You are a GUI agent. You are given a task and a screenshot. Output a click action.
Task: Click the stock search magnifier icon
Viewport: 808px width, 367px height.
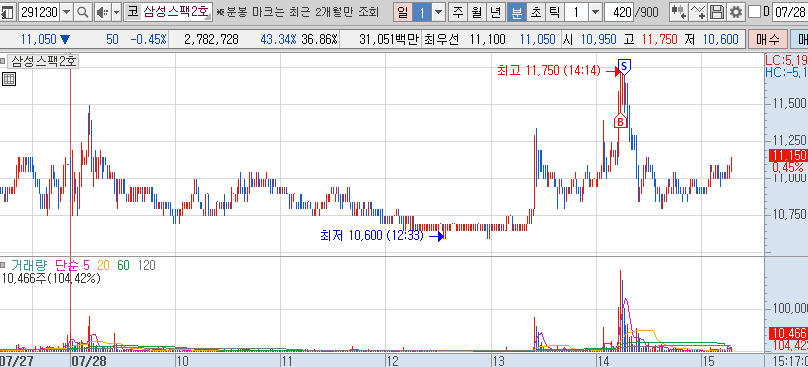click(82, 12)
